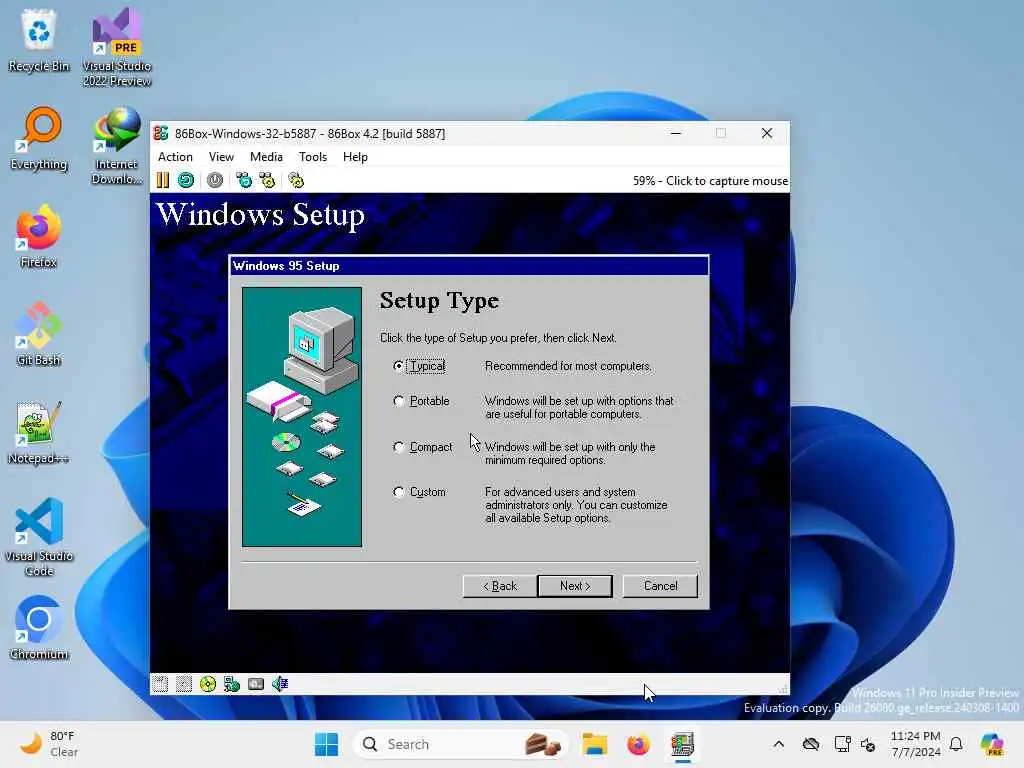This screenshot has height=768, width=1024.
Task: Click the display network tray icon
Action: [x=842, y=744]
